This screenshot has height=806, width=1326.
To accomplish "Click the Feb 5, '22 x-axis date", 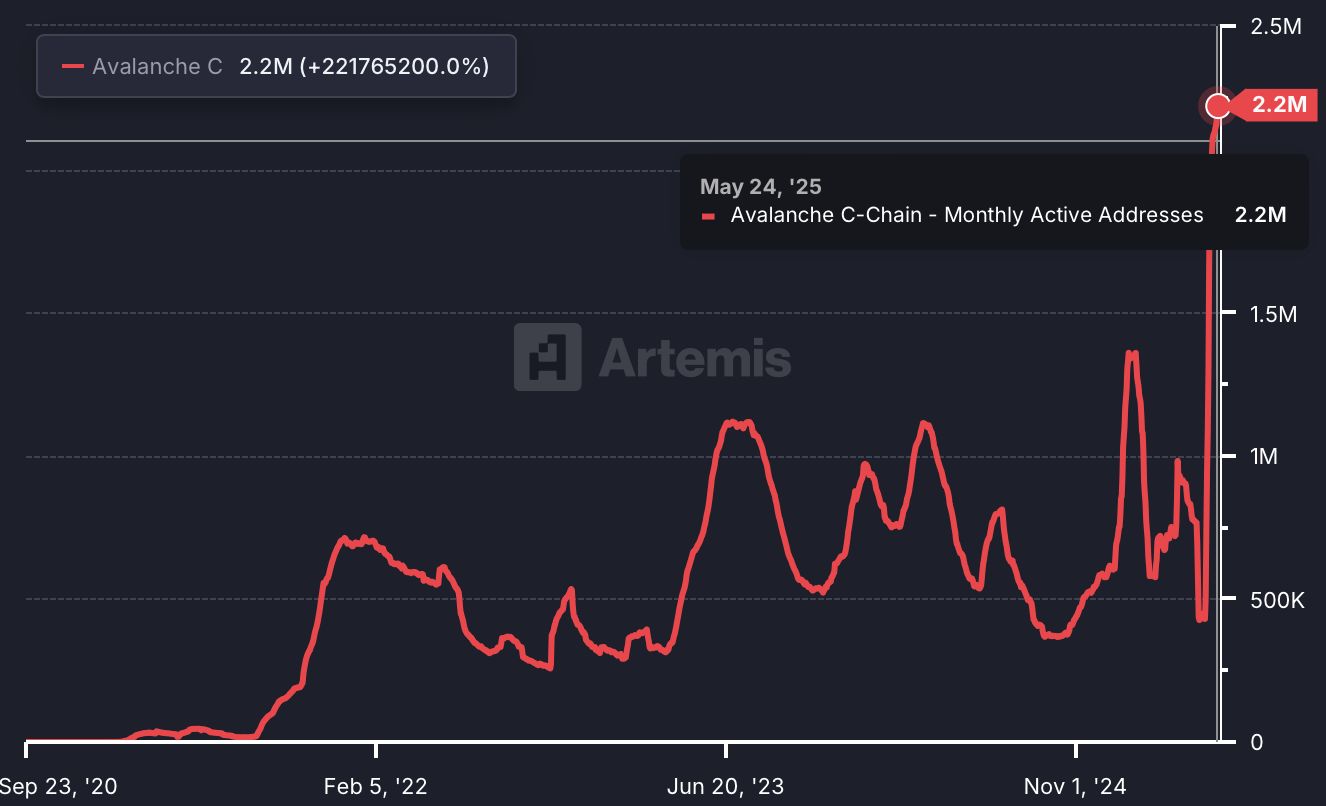I will point(376,787).
